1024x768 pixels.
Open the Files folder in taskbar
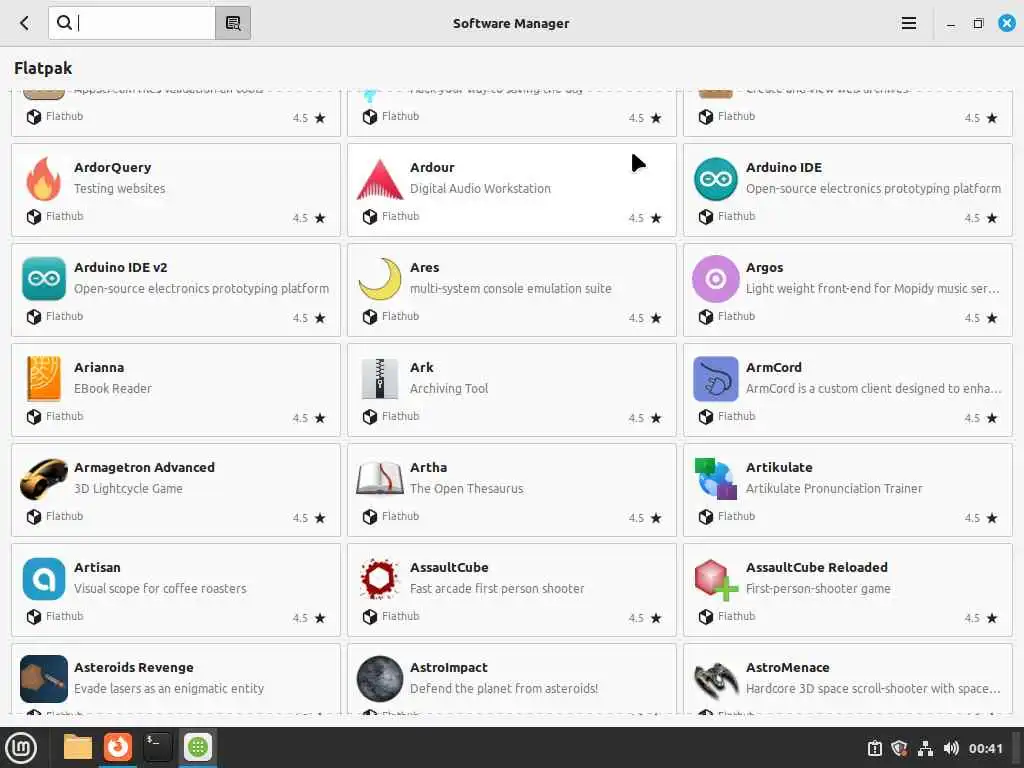77,747
